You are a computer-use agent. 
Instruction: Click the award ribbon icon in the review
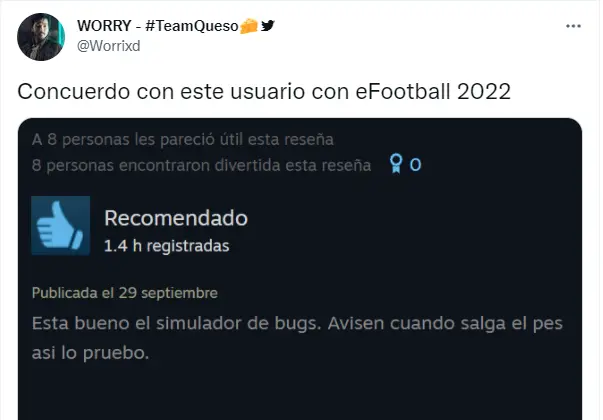(x=396, y=163)
